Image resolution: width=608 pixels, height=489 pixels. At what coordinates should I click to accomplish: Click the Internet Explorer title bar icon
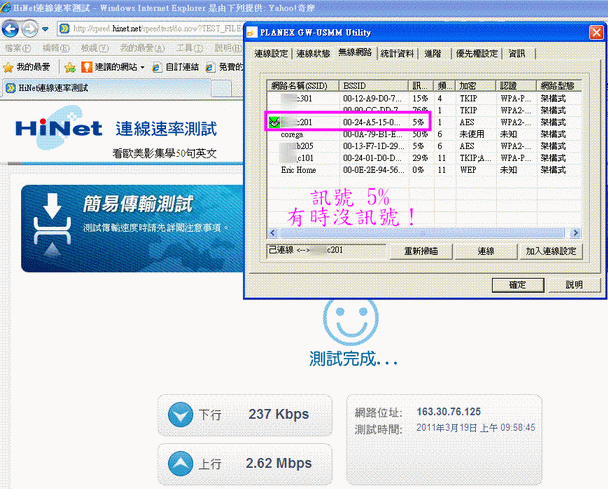click(x=6, y=7)
